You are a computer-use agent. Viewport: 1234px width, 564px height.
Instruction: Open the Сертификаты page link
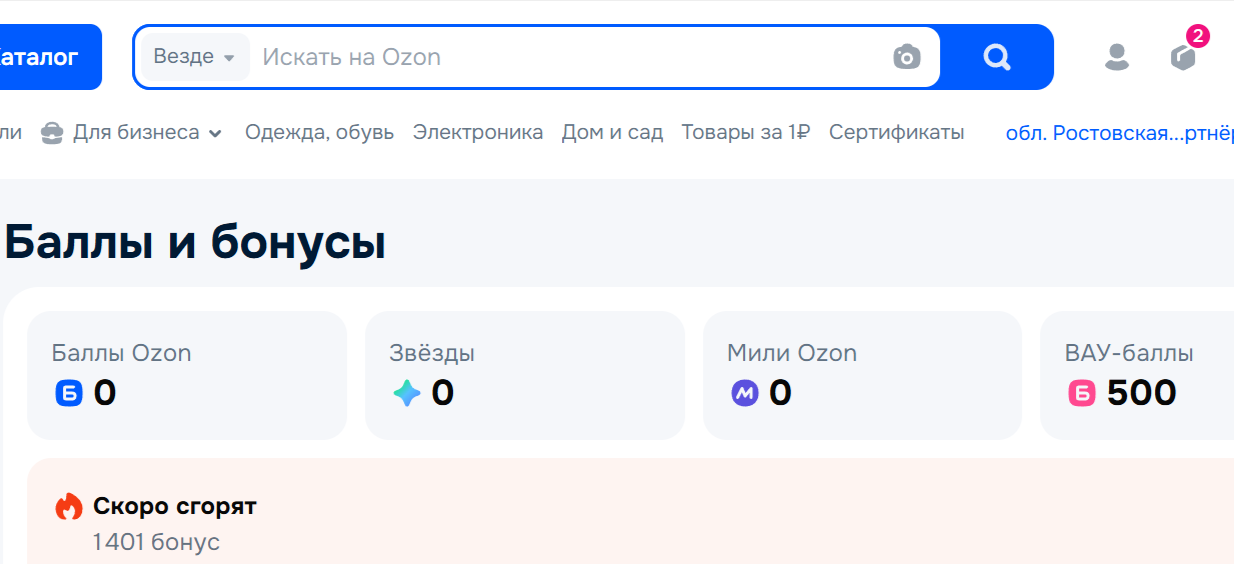[896, 132]
